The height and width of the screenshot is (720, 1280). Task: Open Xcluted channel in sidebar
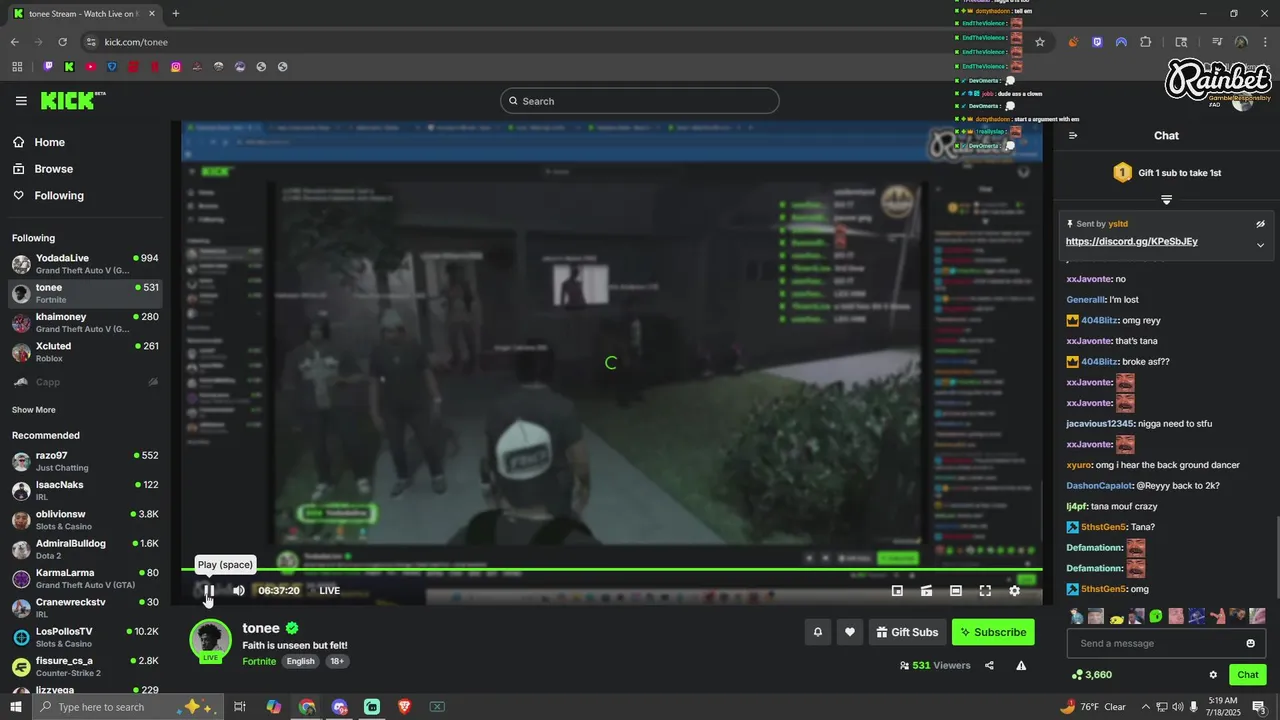(85, 352)
